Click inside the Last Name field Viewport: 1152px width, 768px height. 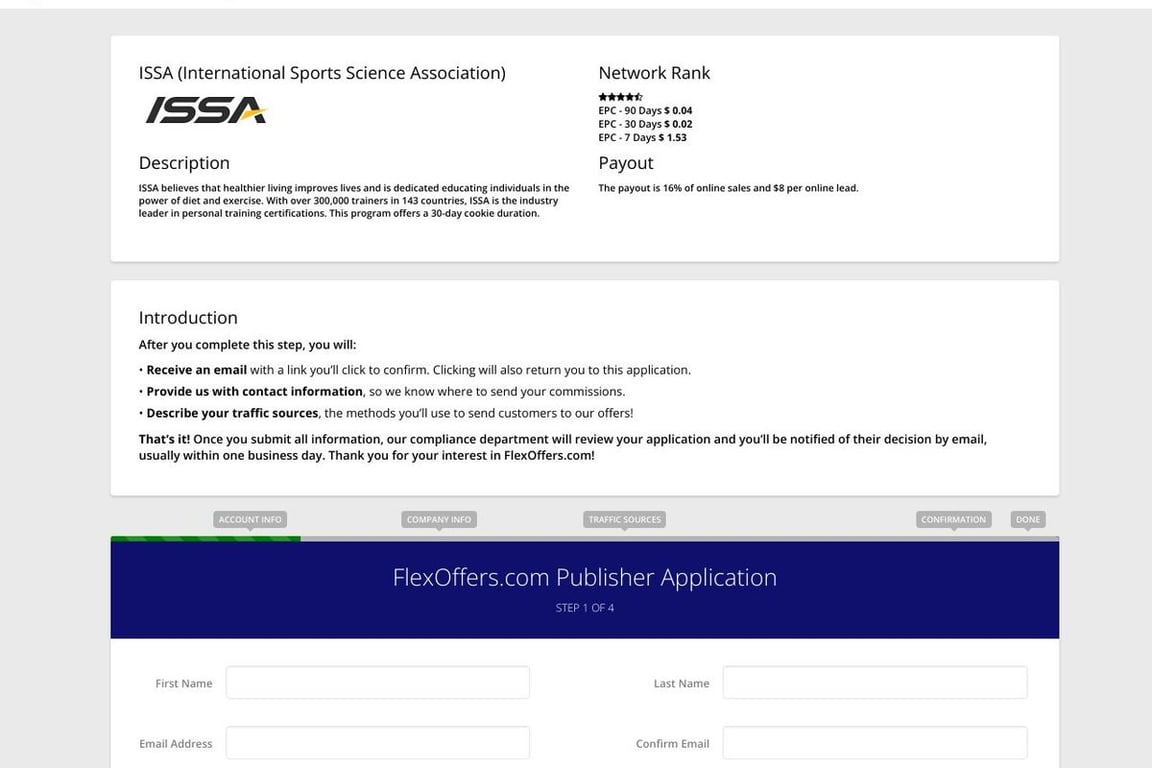pyautogui.click(x=874, y=682)
